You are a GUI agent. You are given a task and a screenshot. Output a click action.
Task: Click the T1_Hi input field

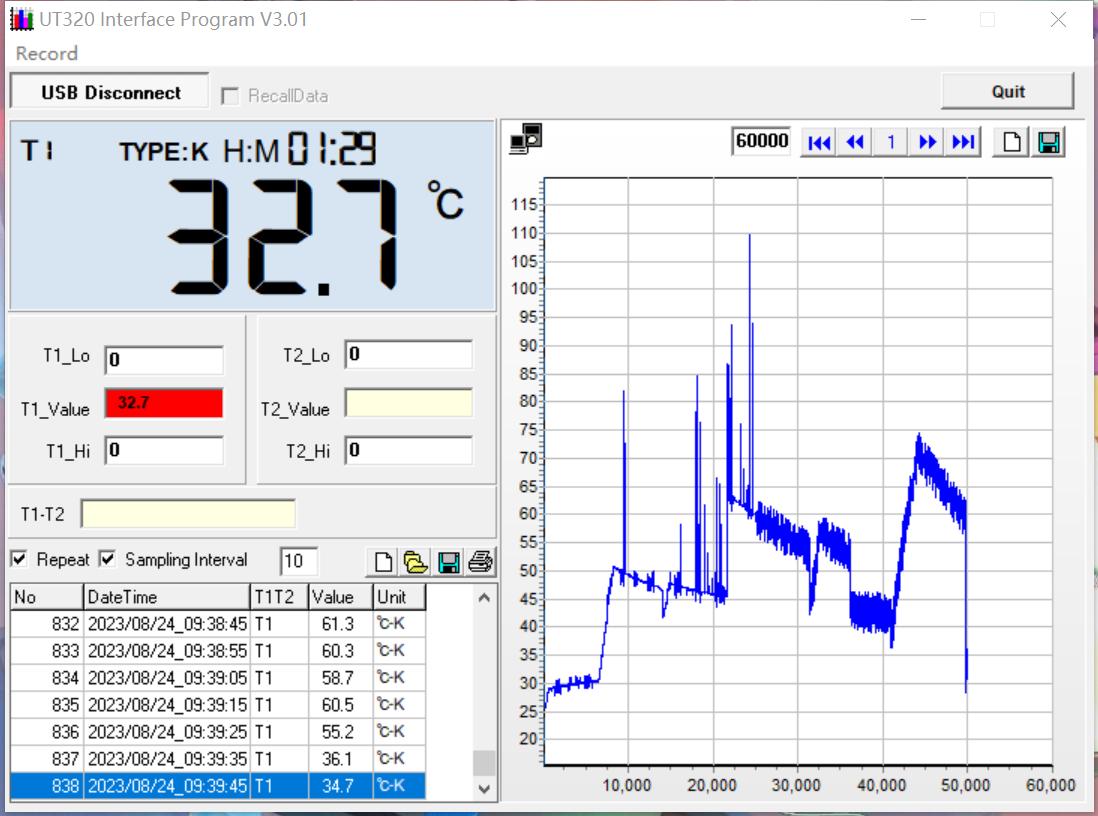click(164, 451)
